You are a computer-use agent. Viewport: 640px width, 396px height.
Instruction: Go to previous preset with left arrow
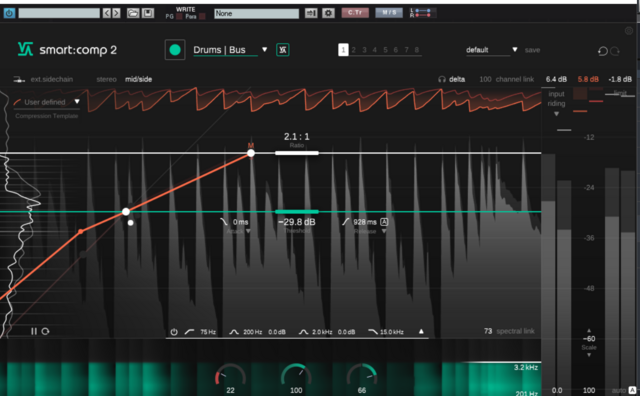(107, 13)
